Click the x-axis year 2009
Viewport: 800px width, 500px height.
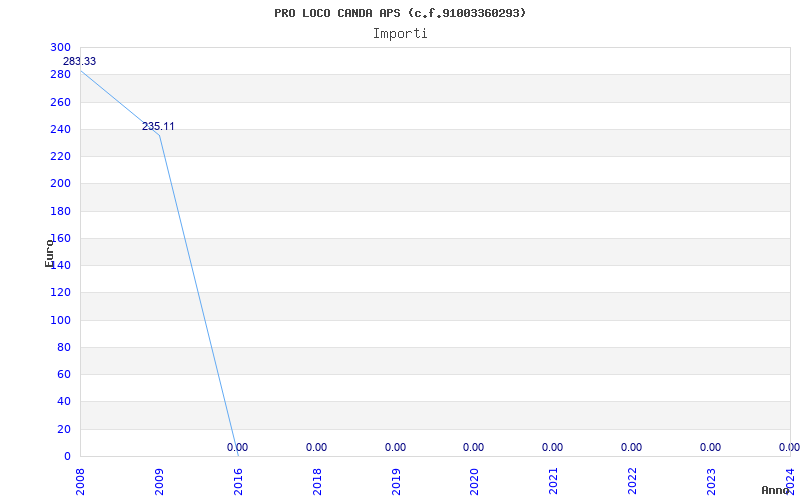tap(160, 482)
